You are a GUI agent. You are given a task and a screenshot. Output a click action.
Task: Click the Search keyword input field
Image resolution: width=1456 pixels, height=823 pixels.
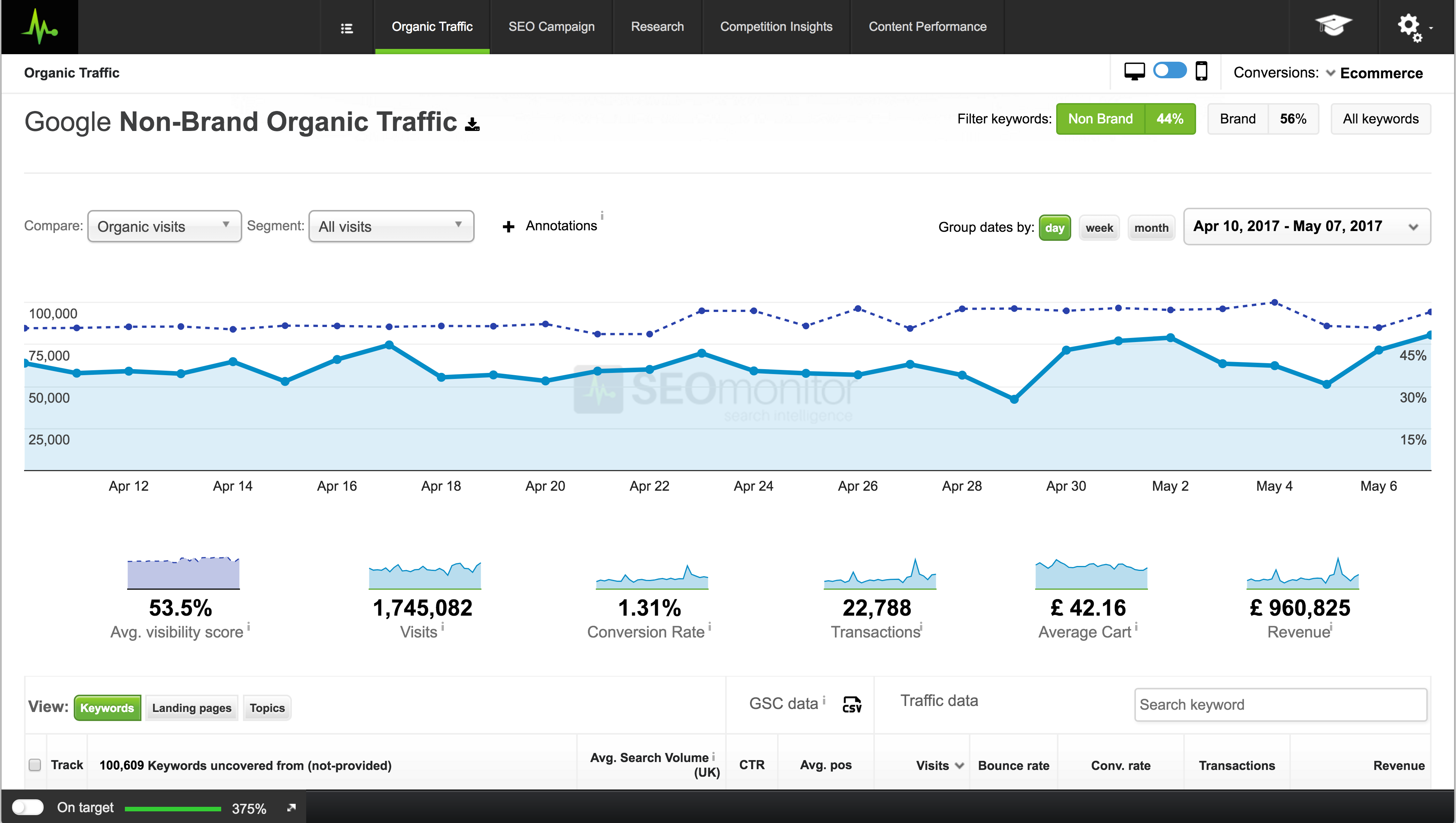[1280, 705]
